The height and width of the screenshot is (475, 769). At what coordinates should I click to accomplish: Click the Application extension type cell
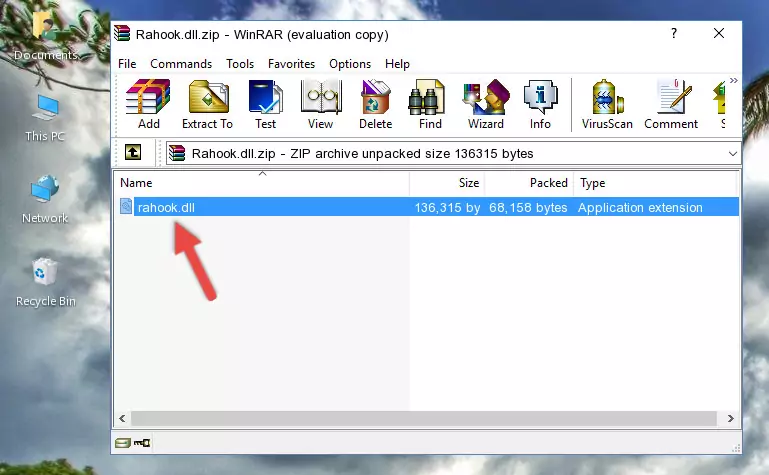pyautogui.click(x=640, y=207)
